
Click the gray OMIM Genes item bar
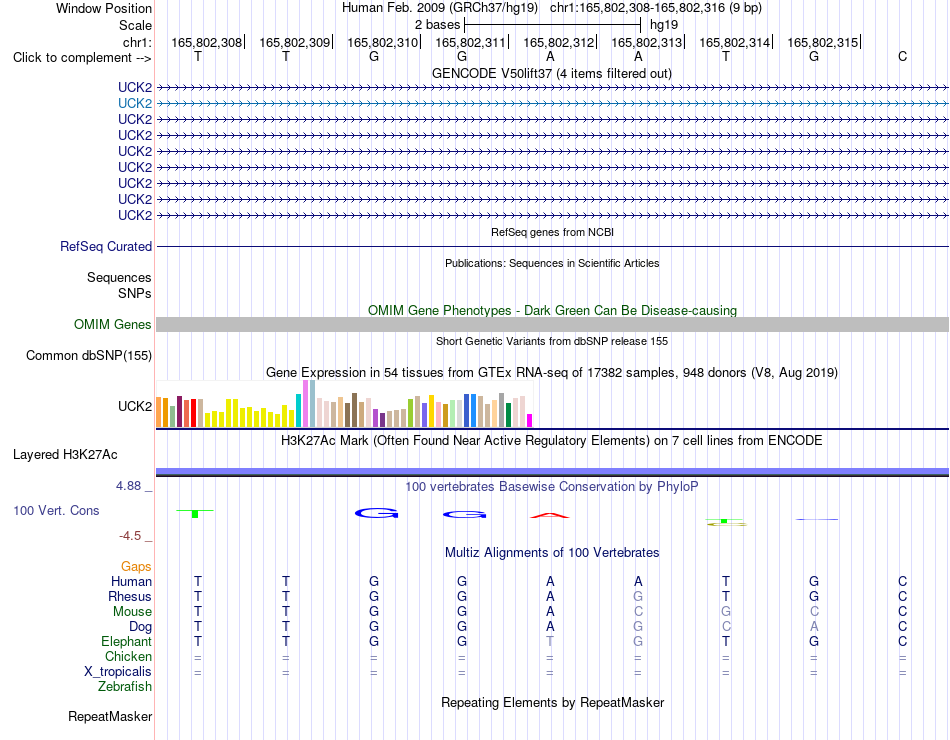(552, 325)
